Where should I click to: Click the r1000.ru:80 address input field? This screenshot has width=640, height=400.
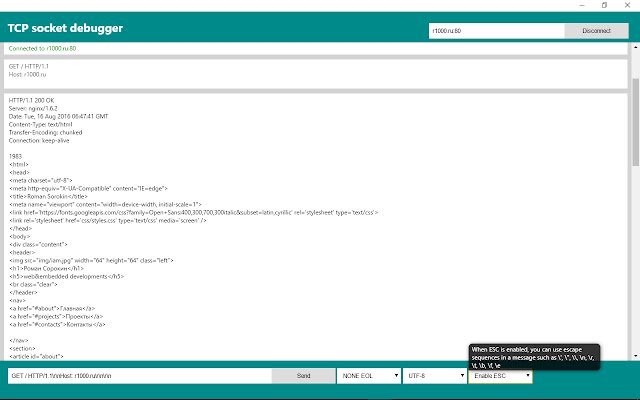(497, 31)
